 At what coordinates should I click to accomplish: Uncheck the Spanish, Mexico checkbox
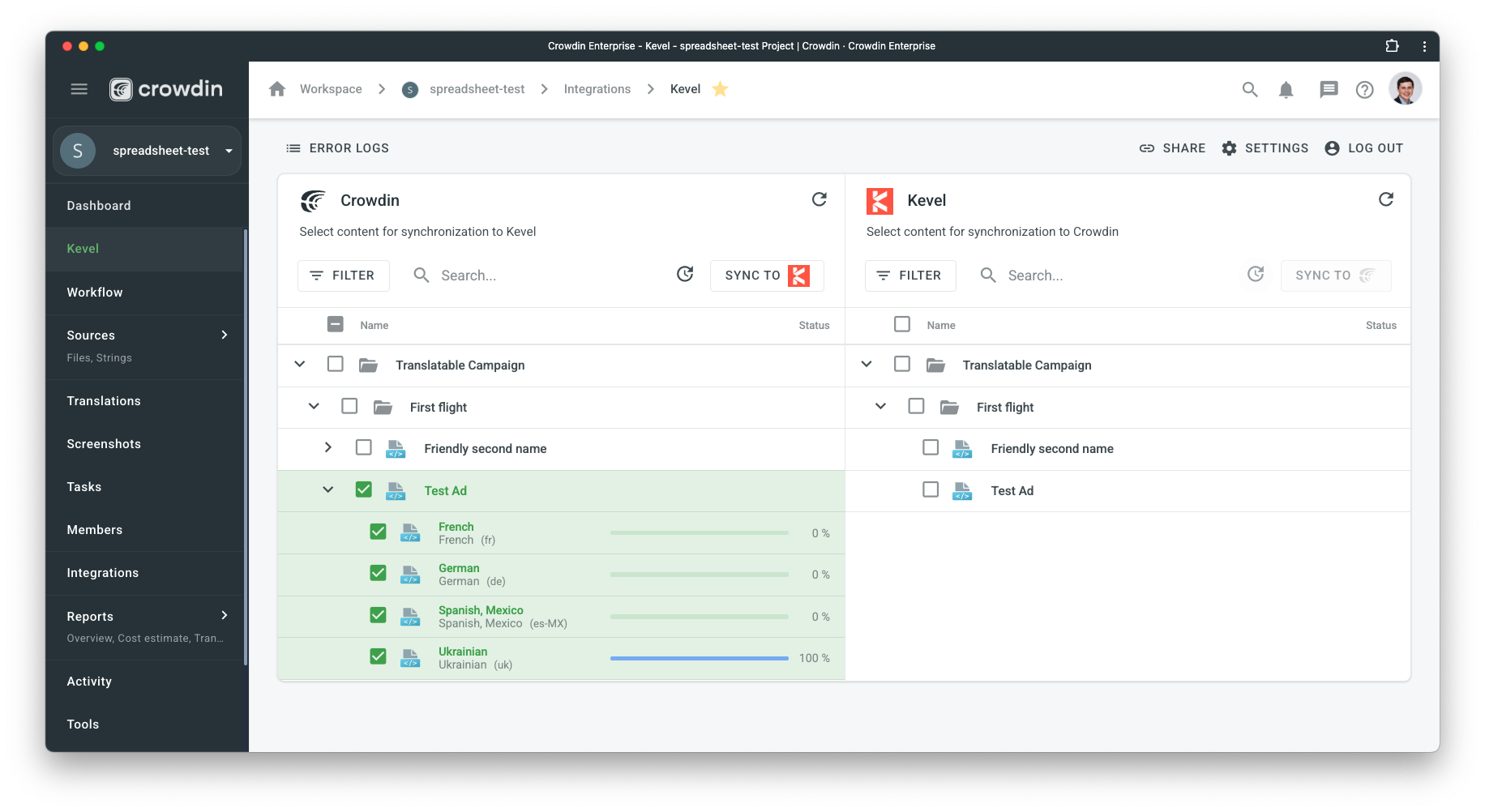(378, 615)
